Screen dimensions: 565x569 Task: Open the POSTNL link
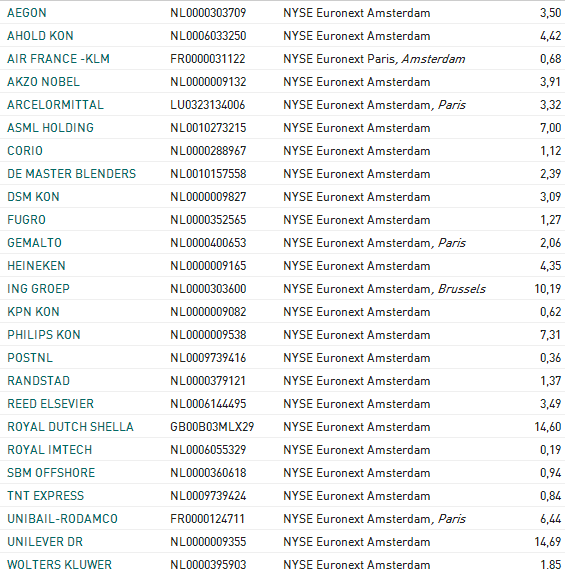[x=30, y=357]
